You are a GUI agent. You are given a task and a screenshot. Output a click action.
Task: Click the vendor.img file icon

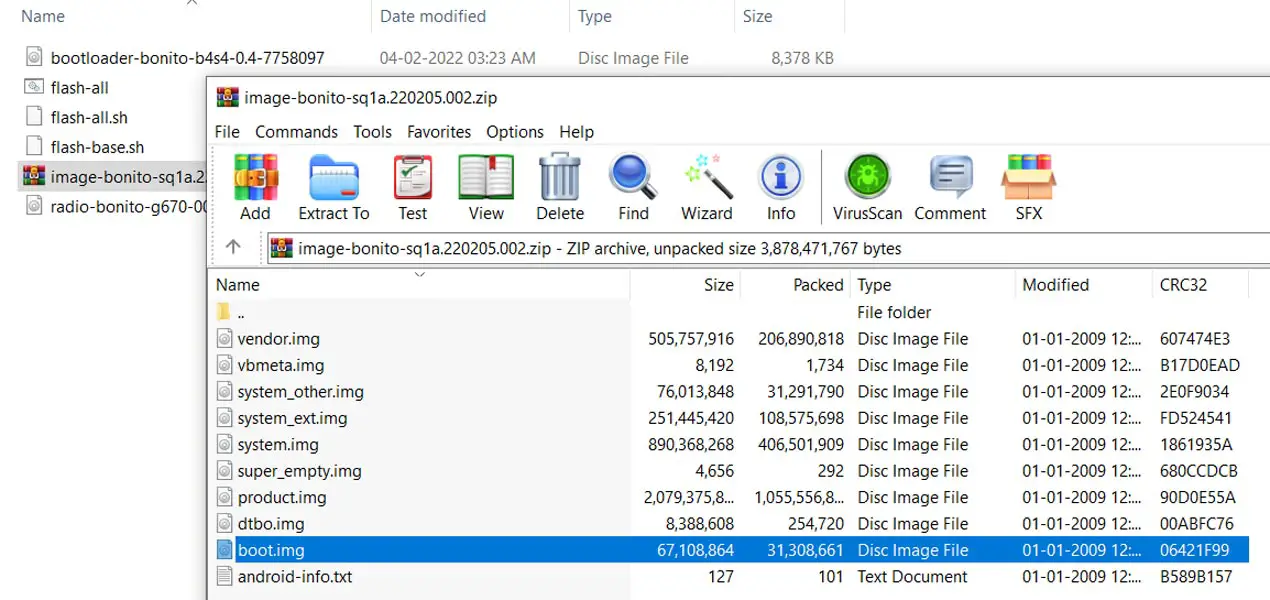click(x=224, y=338)
